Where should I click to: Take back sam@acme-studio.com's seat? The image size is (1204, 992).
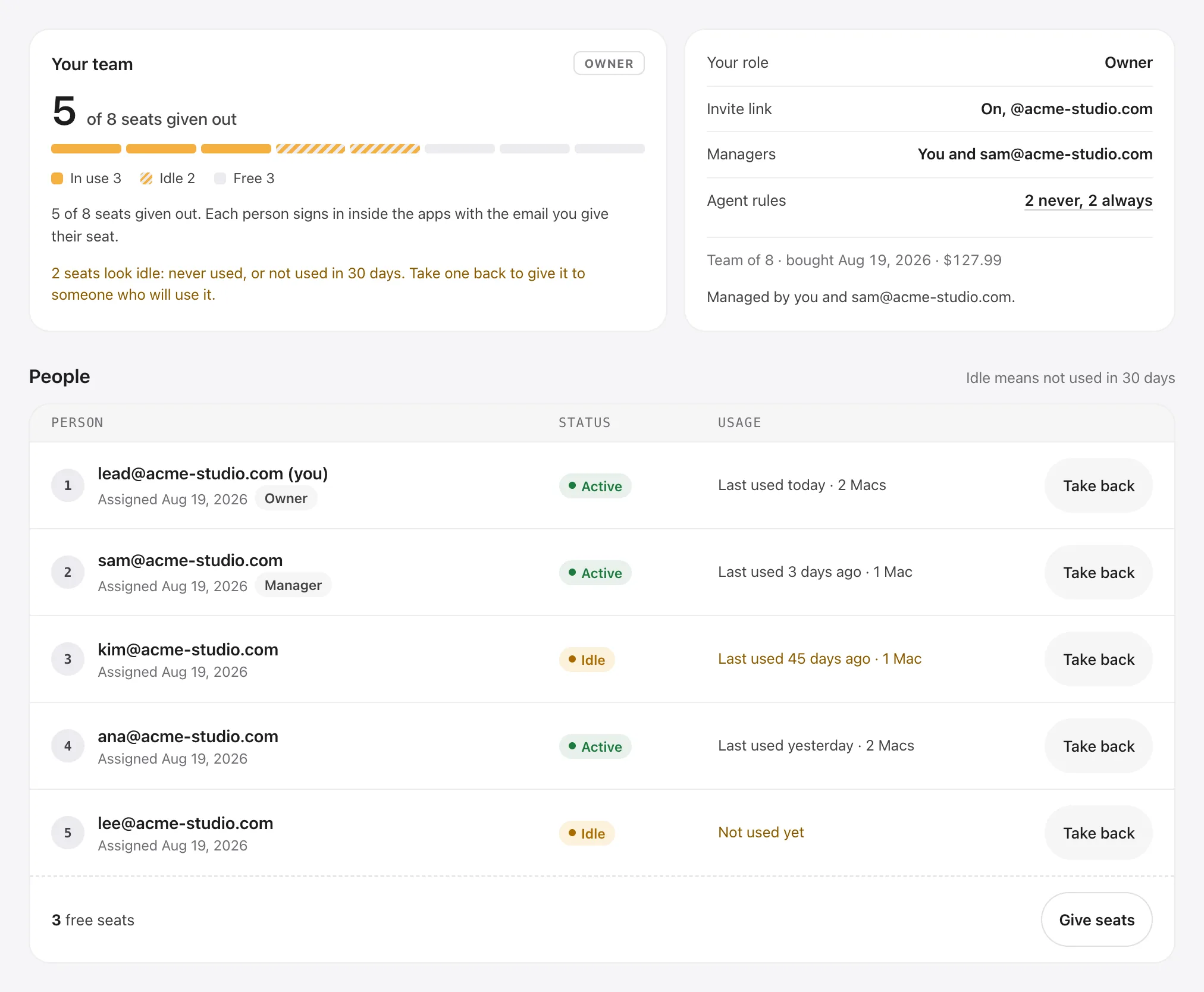(x=1098, y=572)
